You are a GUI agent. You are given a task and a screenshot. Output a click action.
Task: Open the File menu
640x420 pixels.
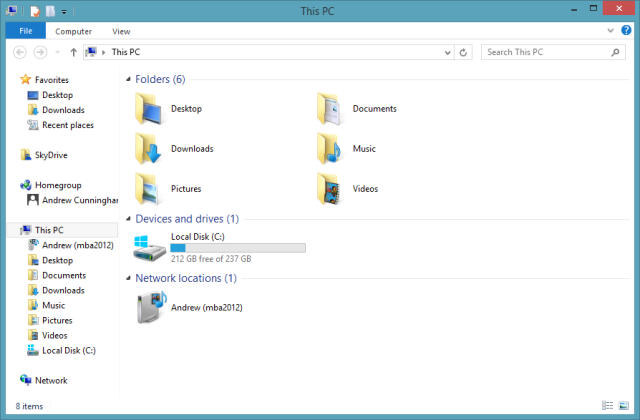pos(26,31)
